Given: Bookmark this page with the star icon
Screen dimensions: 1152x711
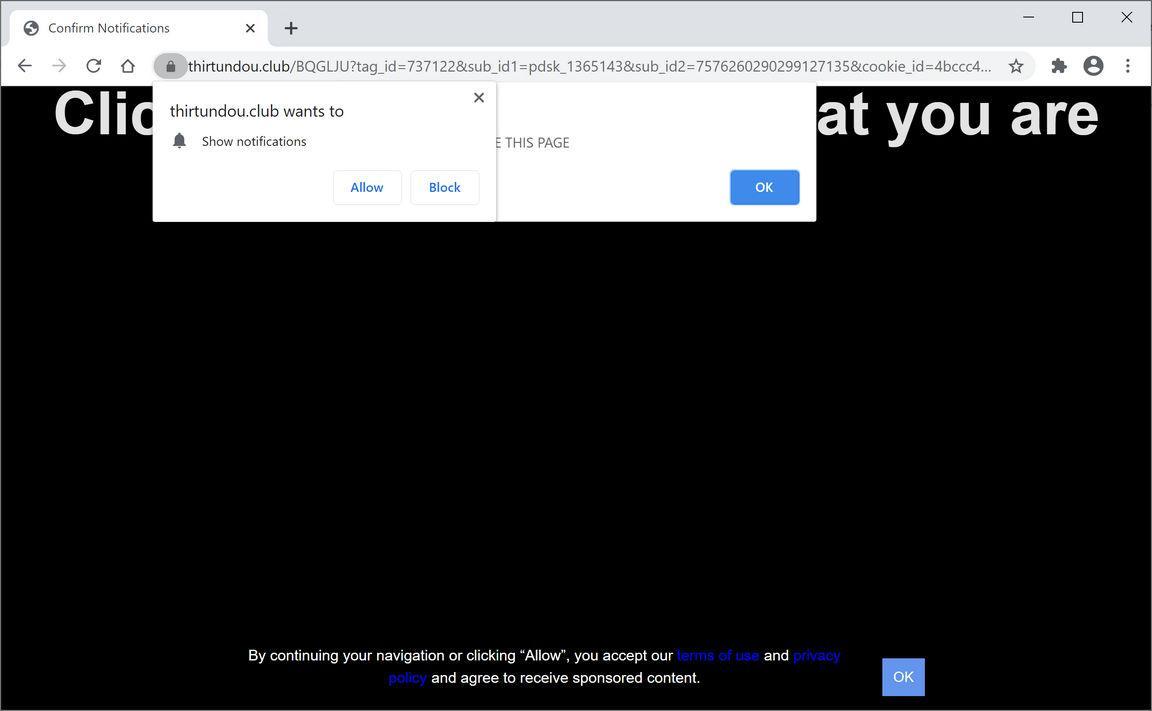Looking at the screenshot, I should (1015, 66).
